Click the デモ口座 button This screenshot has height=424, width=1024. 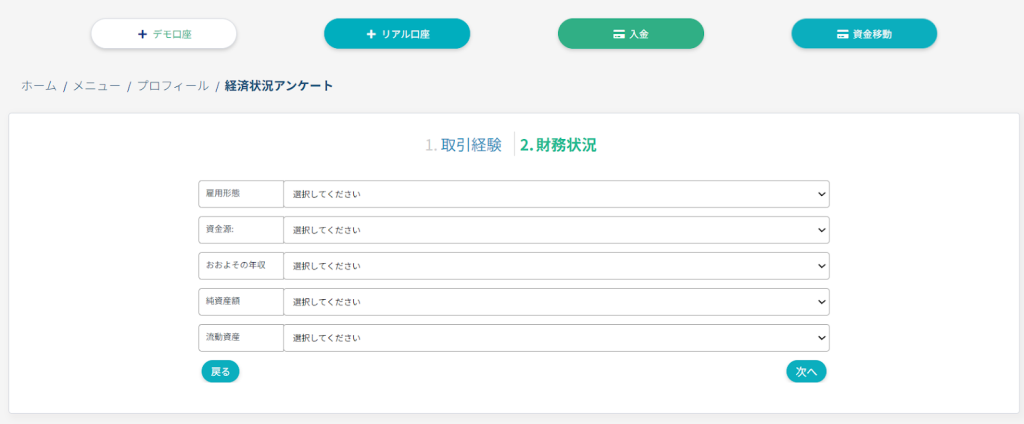point(163,34)
